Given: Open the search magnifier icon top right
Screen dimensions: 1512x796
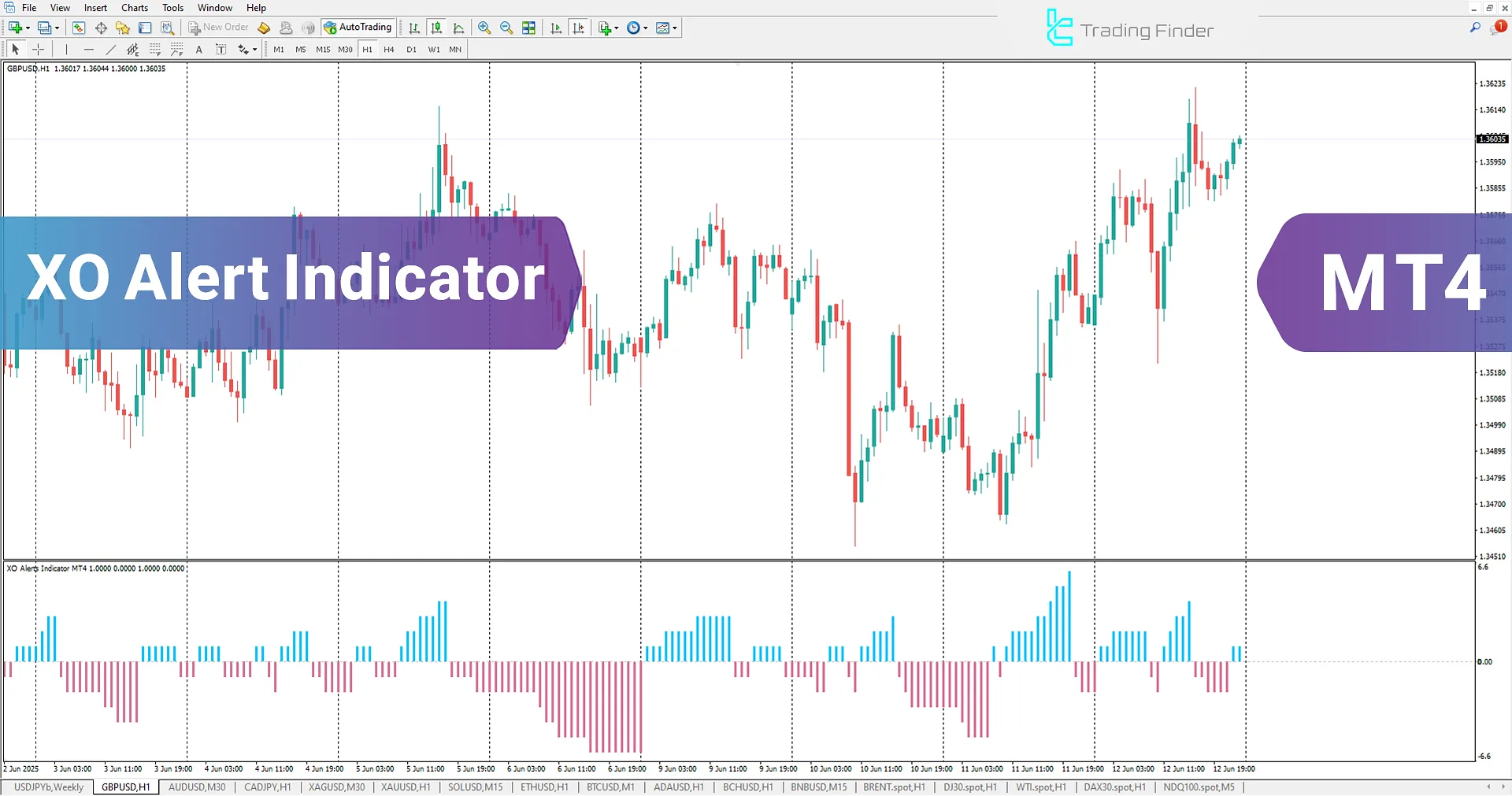Looking at the screenshot, I should pos(1475,28).
